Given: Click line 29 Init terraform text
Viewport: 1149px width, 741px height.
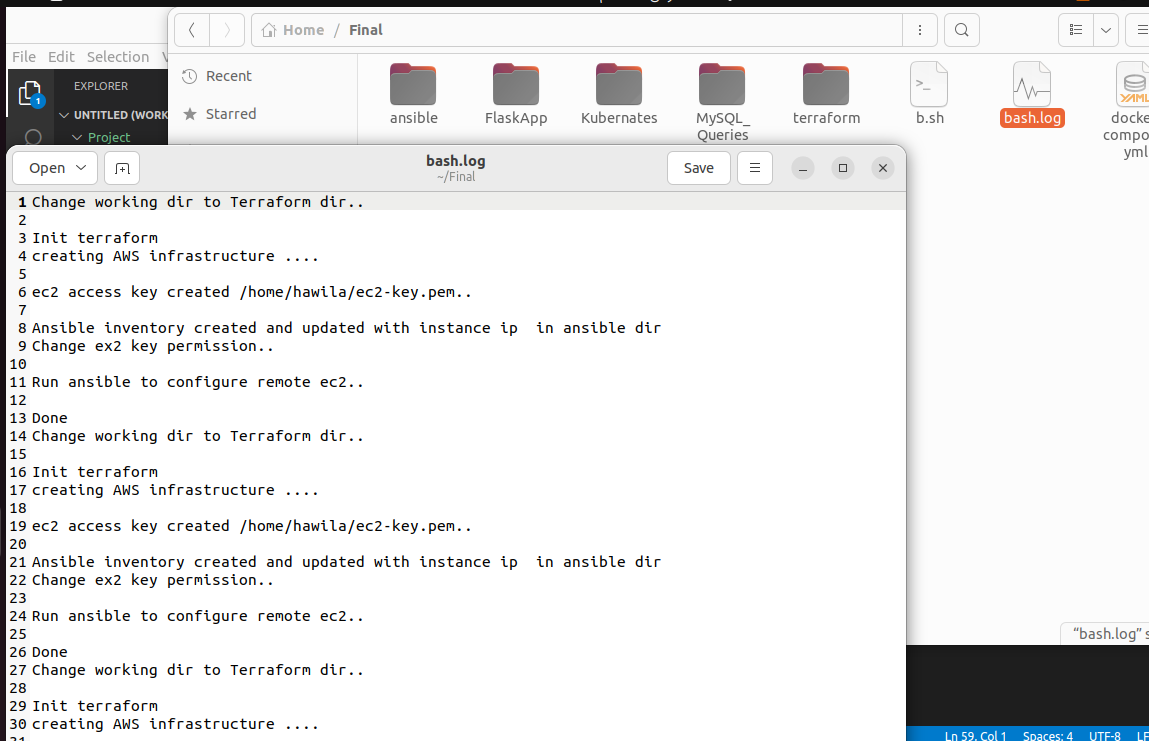Looking at the screenshot, I should pyautogui.click(x=95, y=707).
